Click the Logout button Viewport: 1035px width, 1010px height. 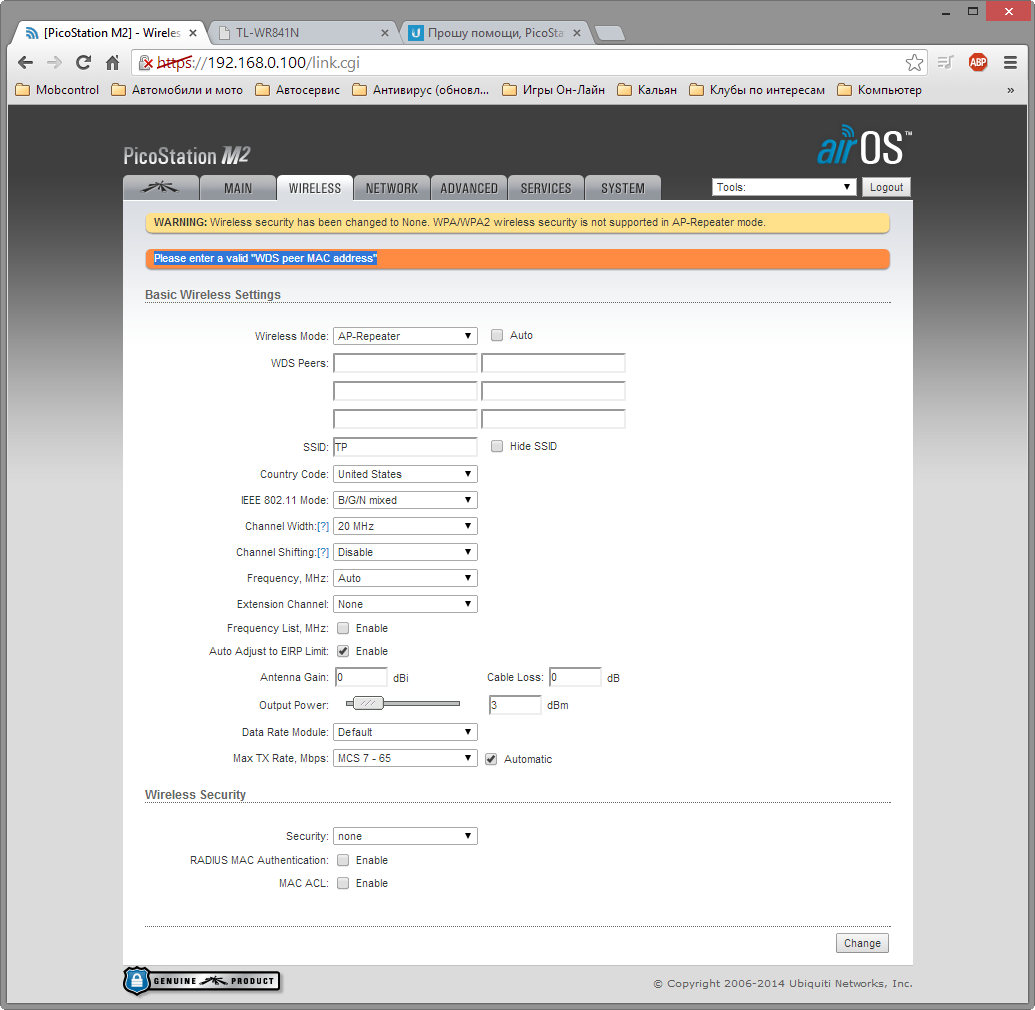(886, 187)
